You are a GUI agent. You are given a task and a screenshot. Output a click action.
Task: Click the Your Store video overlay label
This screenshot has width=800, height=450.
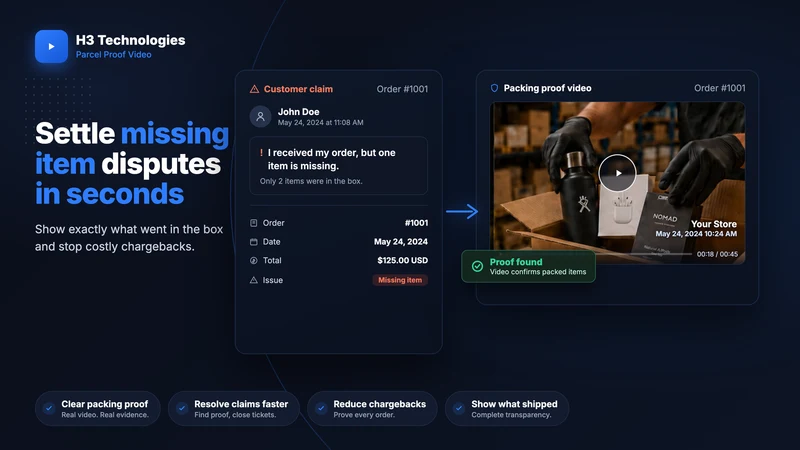click(714, 224)
